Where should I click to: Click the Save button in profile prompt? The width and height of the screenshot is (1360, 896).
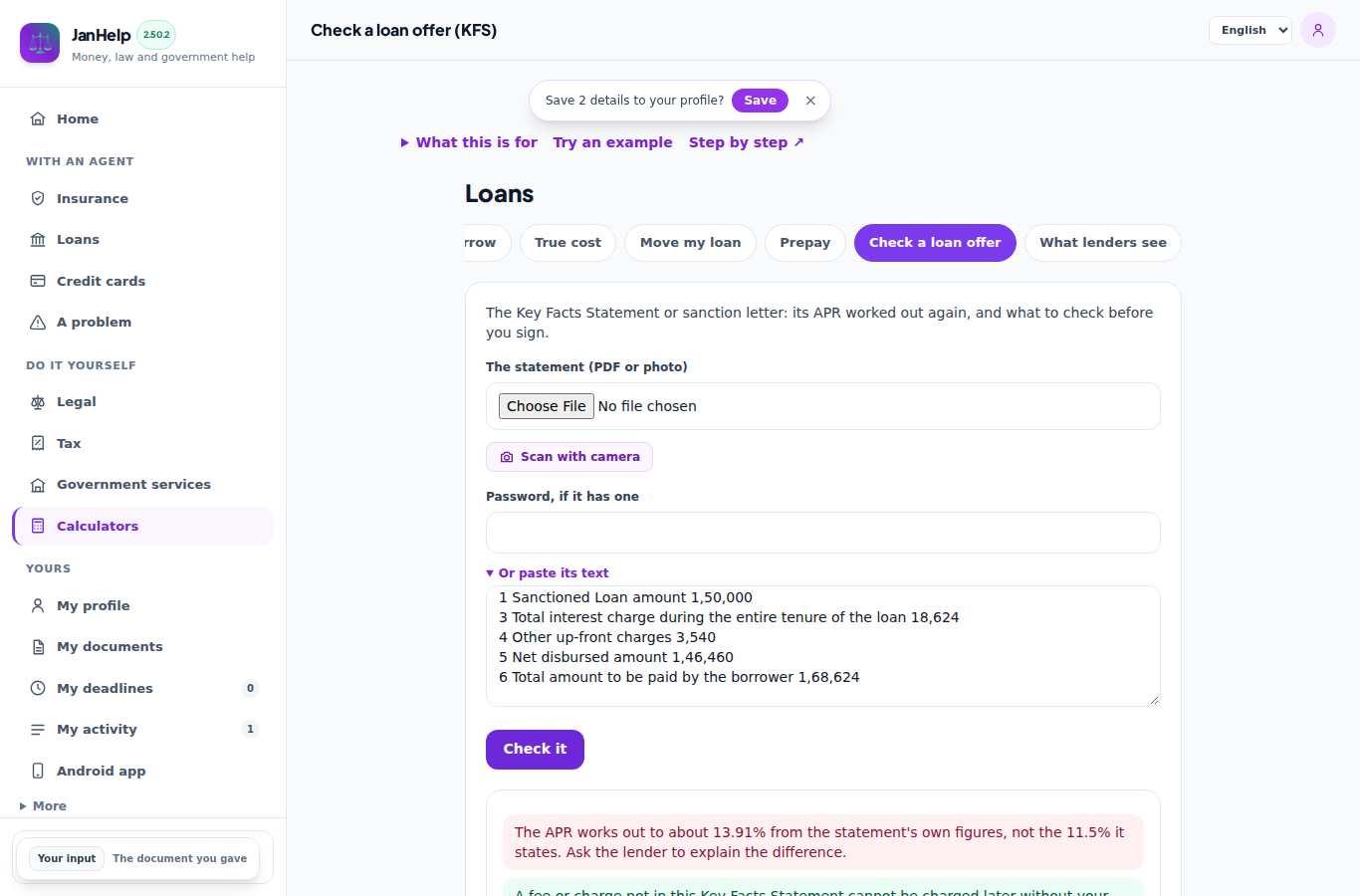tap(760, 101)
